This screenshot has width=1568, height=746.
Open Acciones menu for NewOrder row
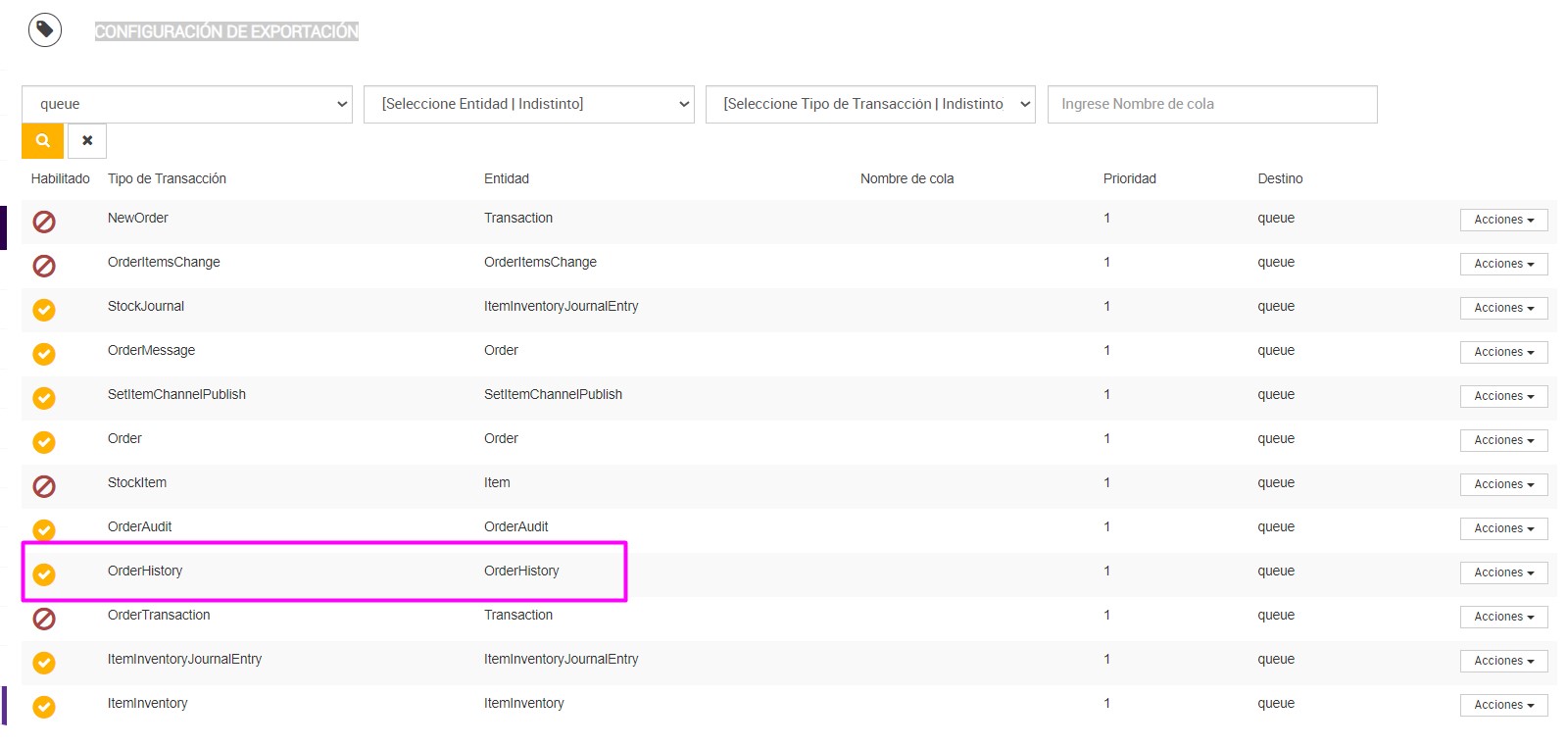pyautogui.click(x=1503, y=220)
